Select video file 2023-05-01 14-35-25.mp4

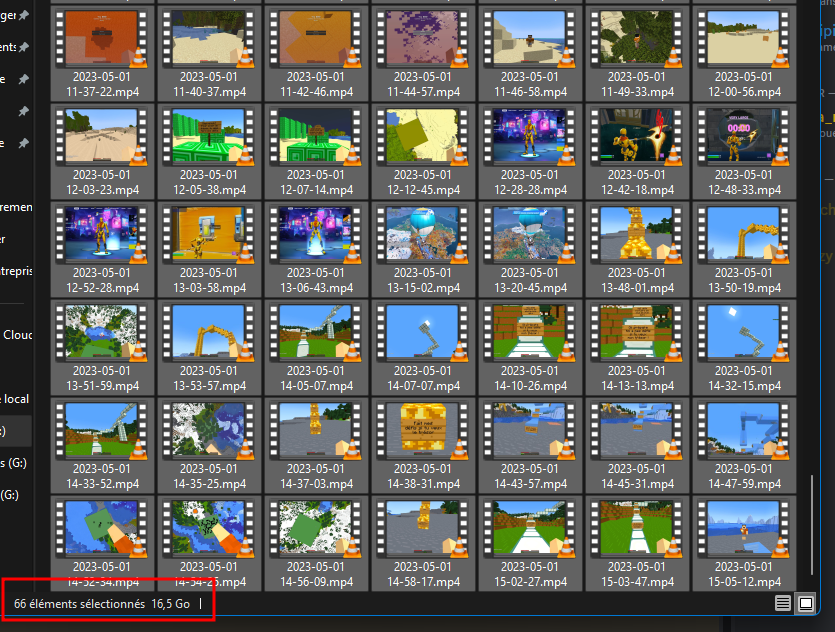point(209,445)
